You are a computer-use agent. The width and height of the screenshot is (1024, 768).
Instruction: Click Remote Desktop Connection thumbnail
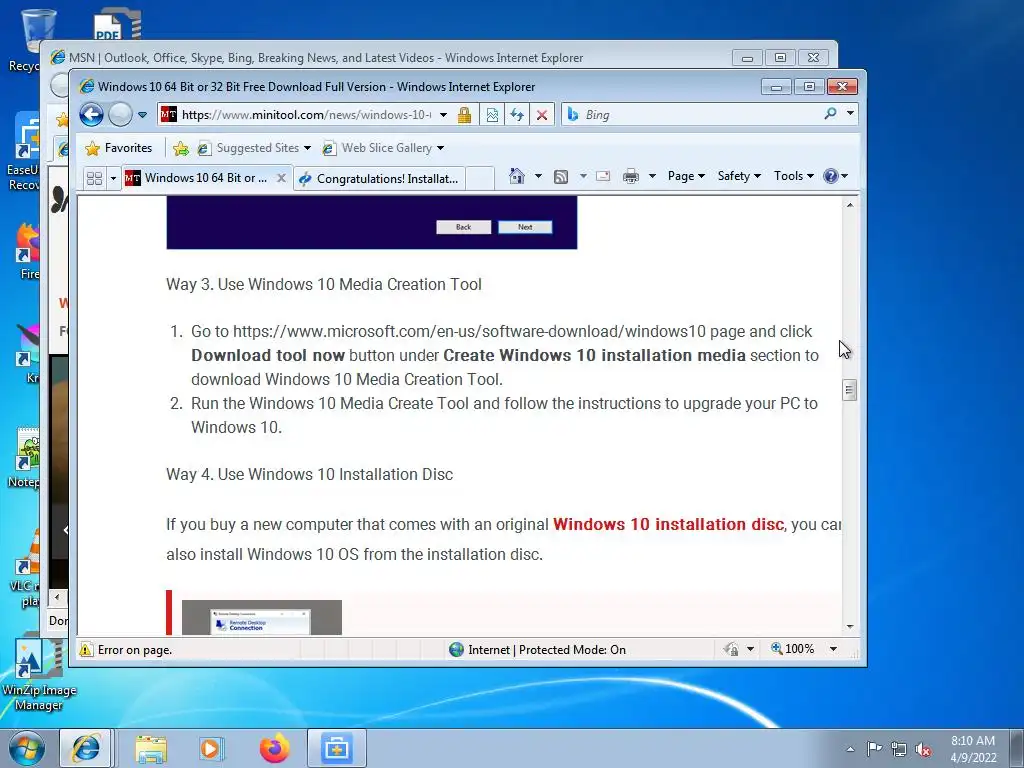pyautogui.click(x=261, y=617)
